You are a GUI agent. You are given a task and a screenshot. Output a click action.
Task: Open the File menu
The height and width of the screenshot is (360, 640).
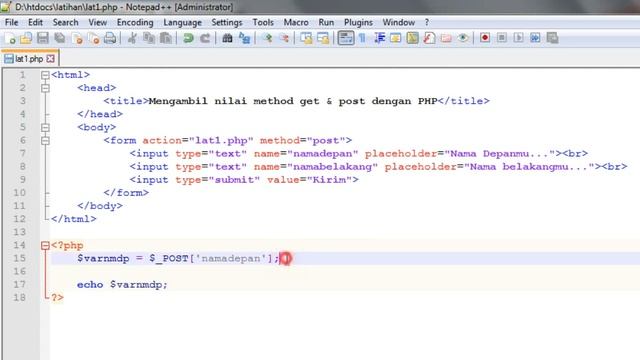(x=11, y=22)
